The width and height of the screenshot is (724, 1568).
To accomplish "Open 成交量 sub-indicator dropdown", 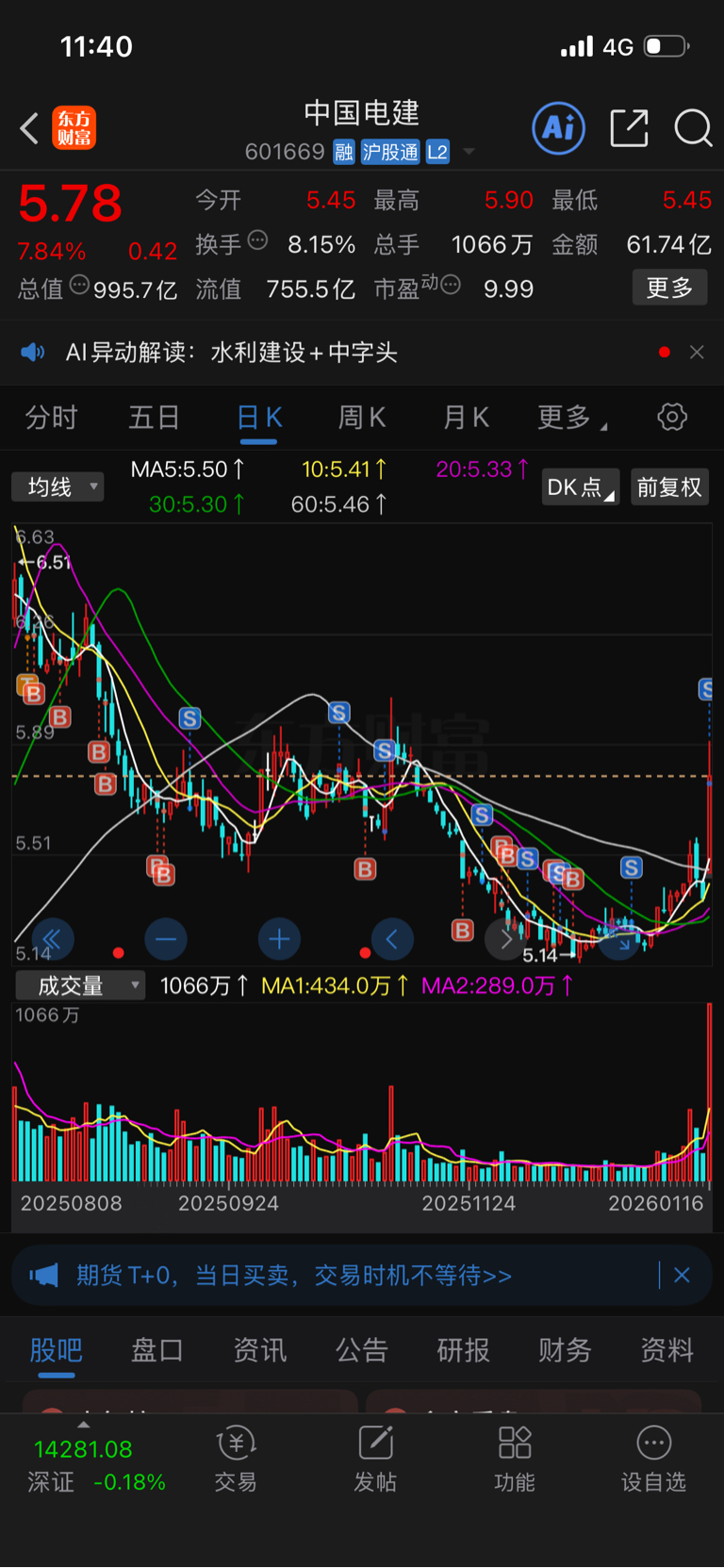I will (x=80, y=985).
